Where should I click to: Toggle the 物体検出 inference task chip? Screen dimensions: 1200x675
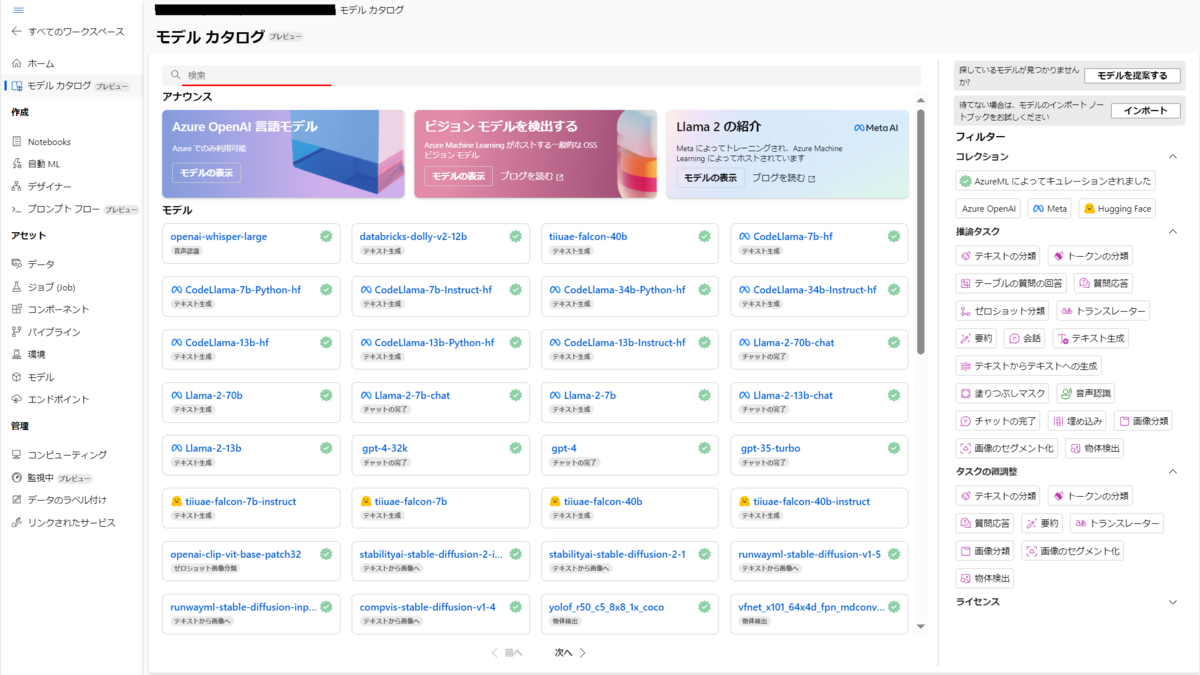(1094, 448)
